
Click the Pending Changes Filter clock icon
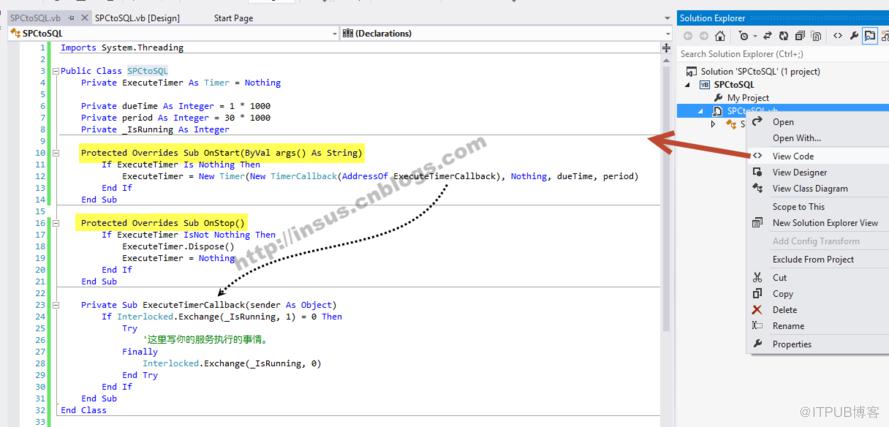[743, 36]
